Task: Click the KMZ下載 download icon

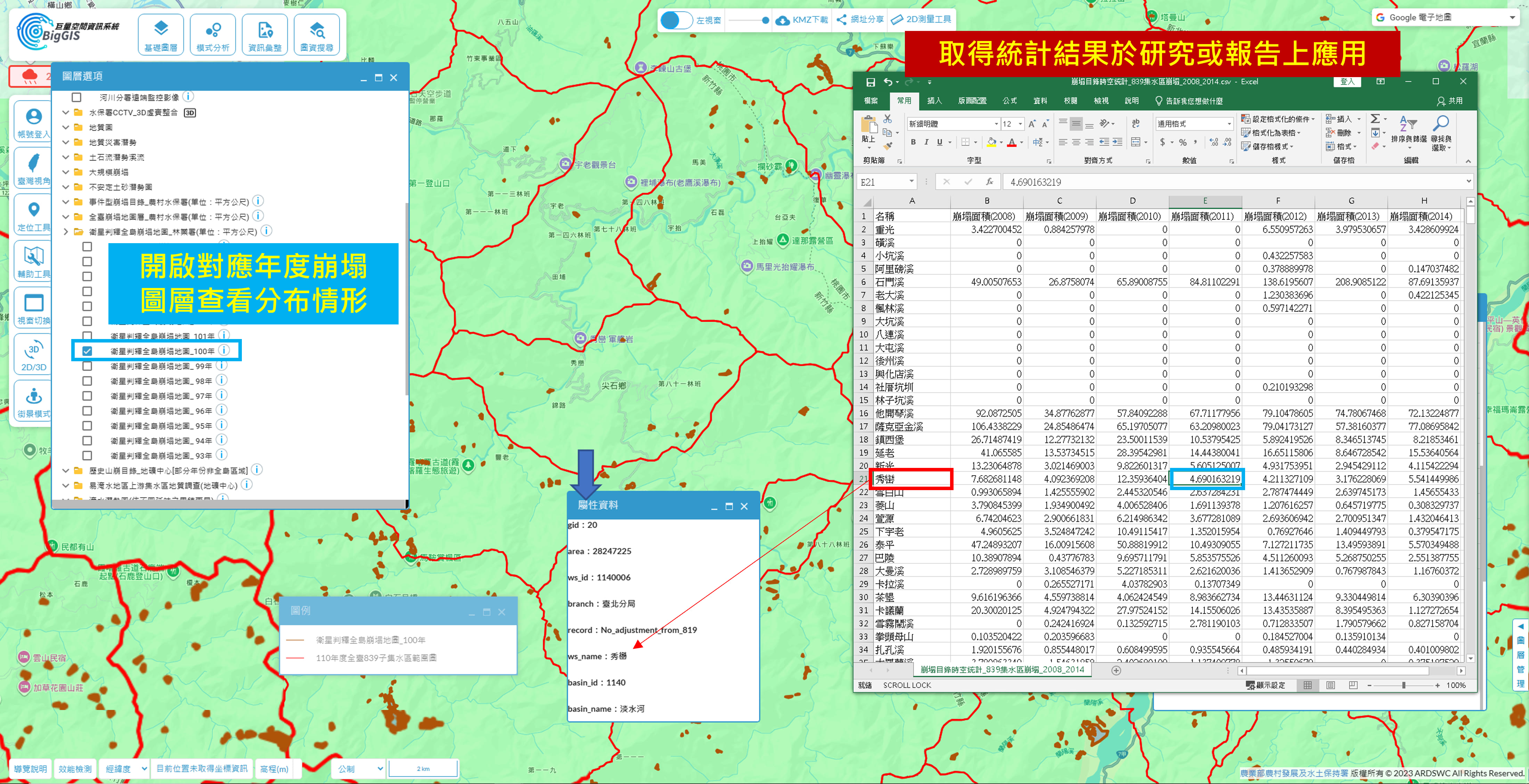Action: 783,20
